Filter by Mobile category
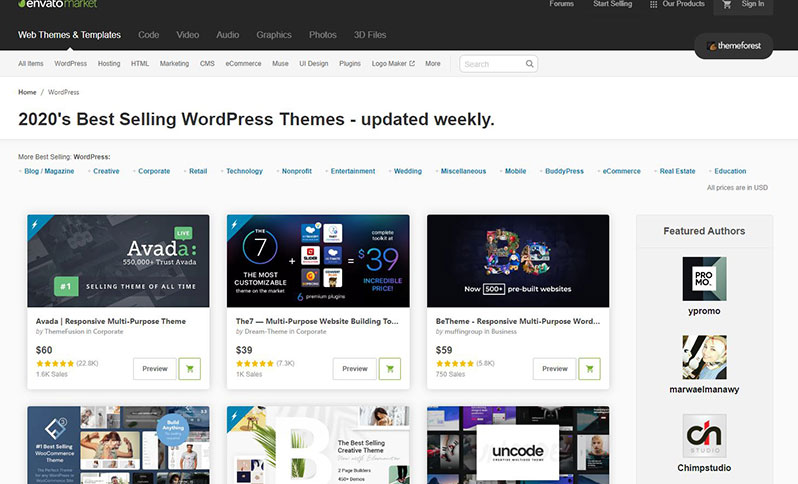This screenshot has width=798, height=484. pos(516,171)
